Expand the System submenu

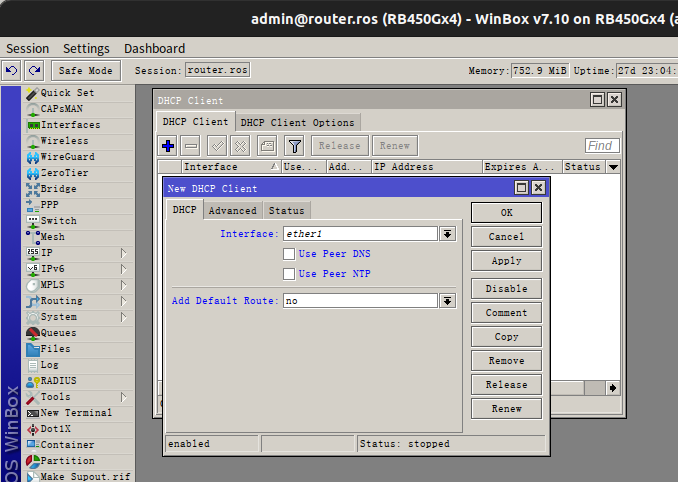[x=124, y=317]
